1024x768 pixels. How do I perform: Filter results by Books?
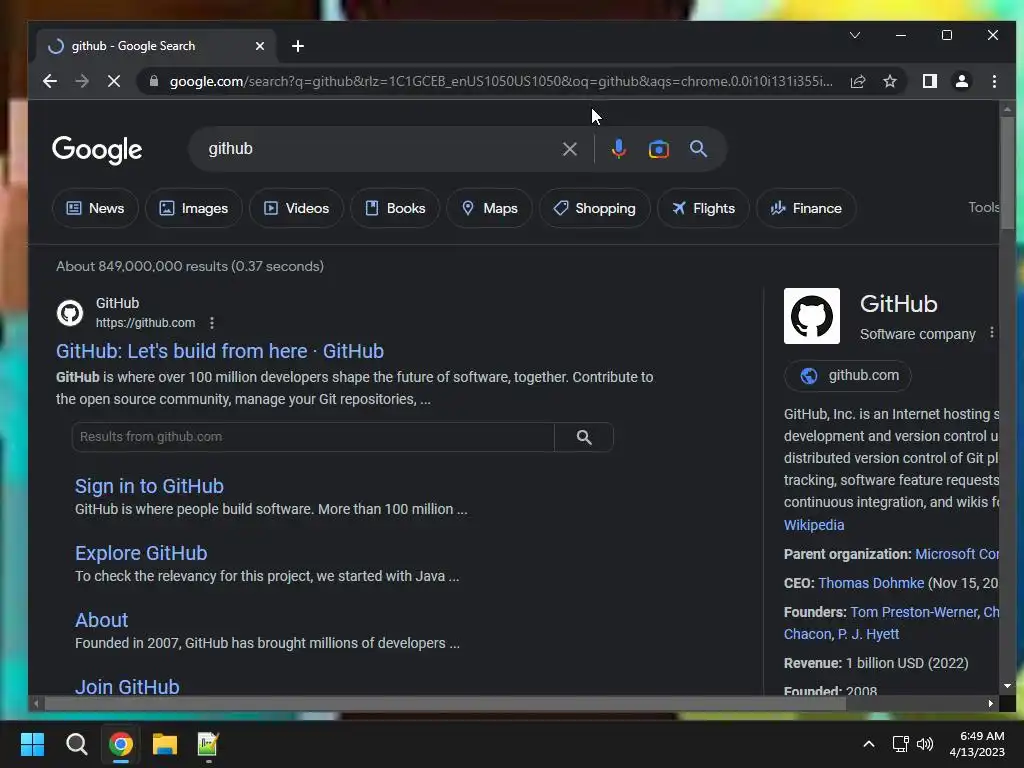pyautogui.click(x=395, y=208)
